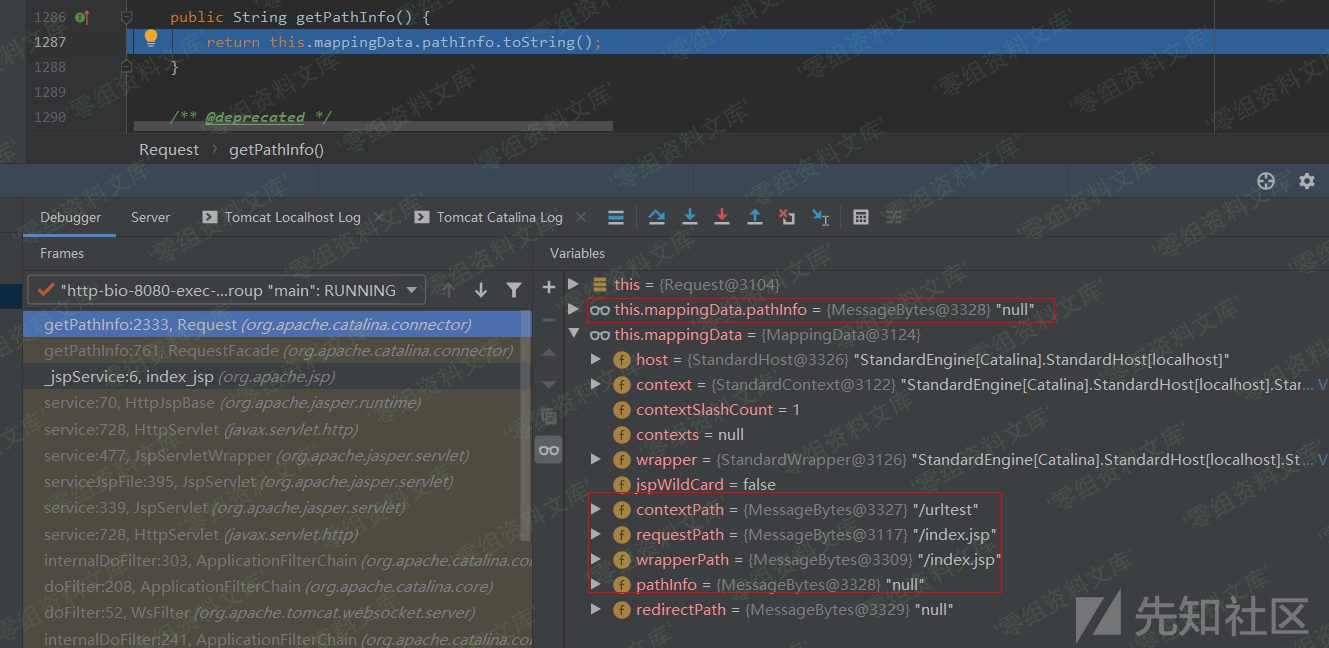Click the filter icon in Frames panel
The image size is (1329, 648).
513,290
